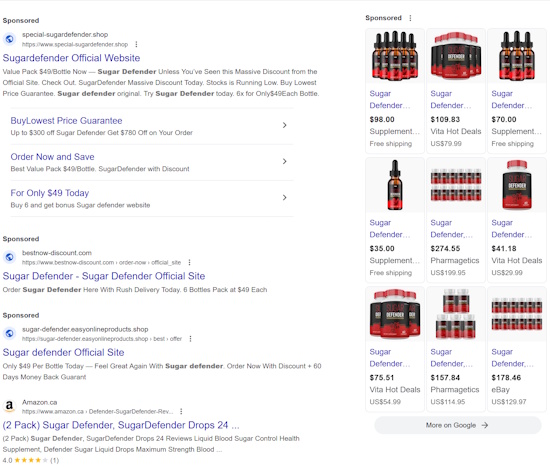Image resolution: width=550 pixels, height=469 pixels.
Task: Click Sugar Defender title of $157.84 product
Action: pyautogui.click(x=451, y=358)
